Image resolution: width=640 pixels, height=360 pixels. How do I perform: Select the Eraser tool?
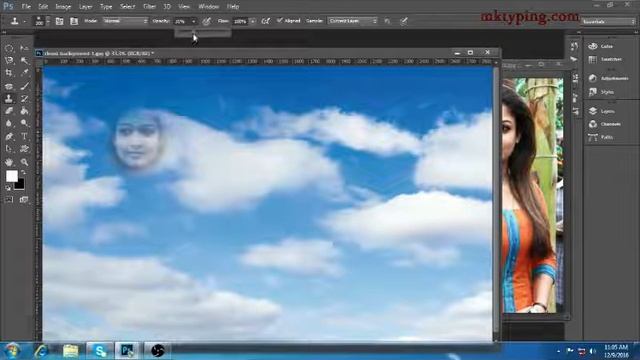tap(9, 111)
